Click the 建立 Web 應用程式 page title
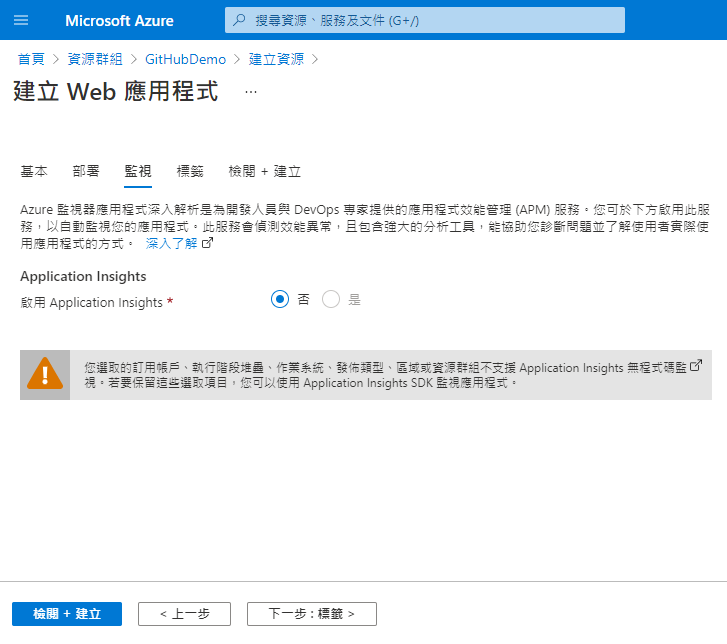 116,91
